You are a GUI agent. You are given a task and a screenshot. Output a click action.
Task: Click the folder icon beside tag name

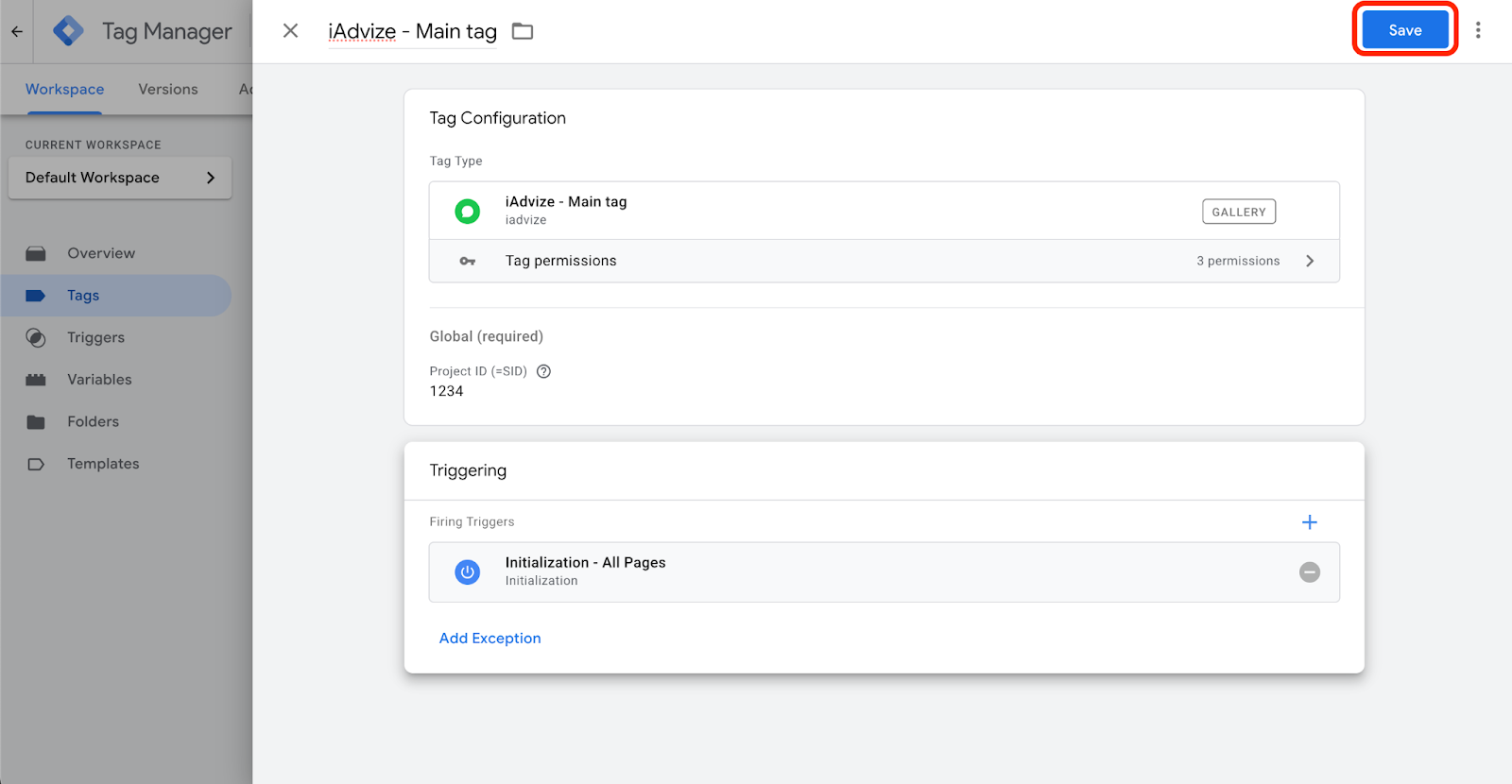coord(523,31)
